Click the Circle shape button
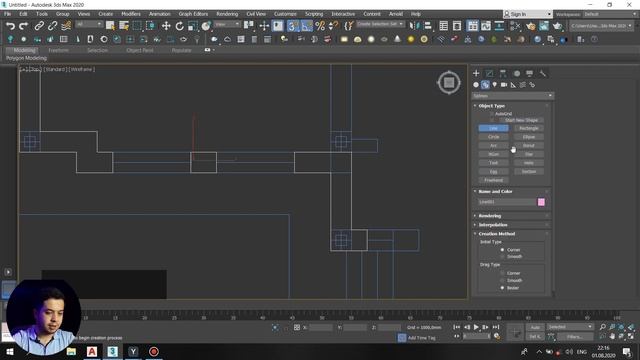Image resolution: width=640 pixels, height=360 pixels. [493, 137]
